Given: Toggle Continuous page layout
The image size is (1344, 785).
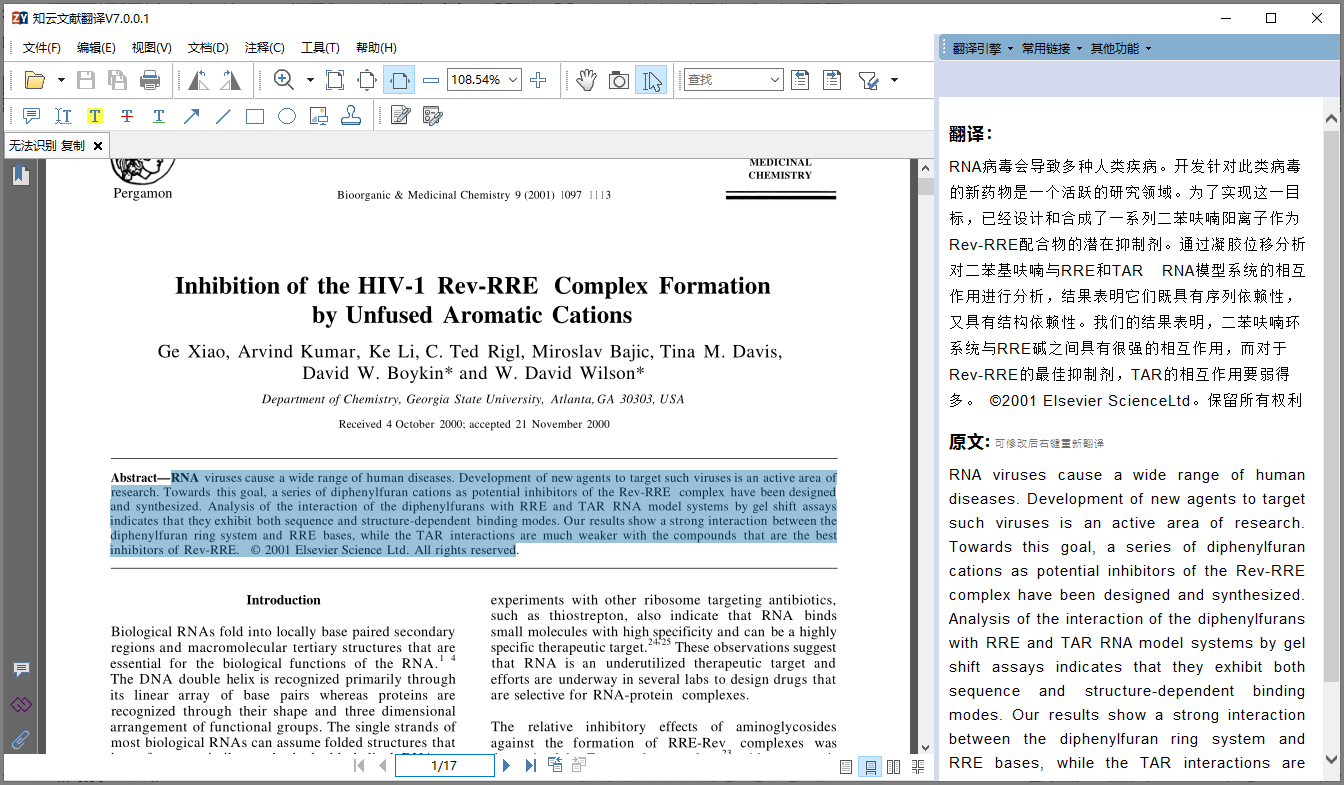Looking at the screenshot, I should [x=870, y=767].
